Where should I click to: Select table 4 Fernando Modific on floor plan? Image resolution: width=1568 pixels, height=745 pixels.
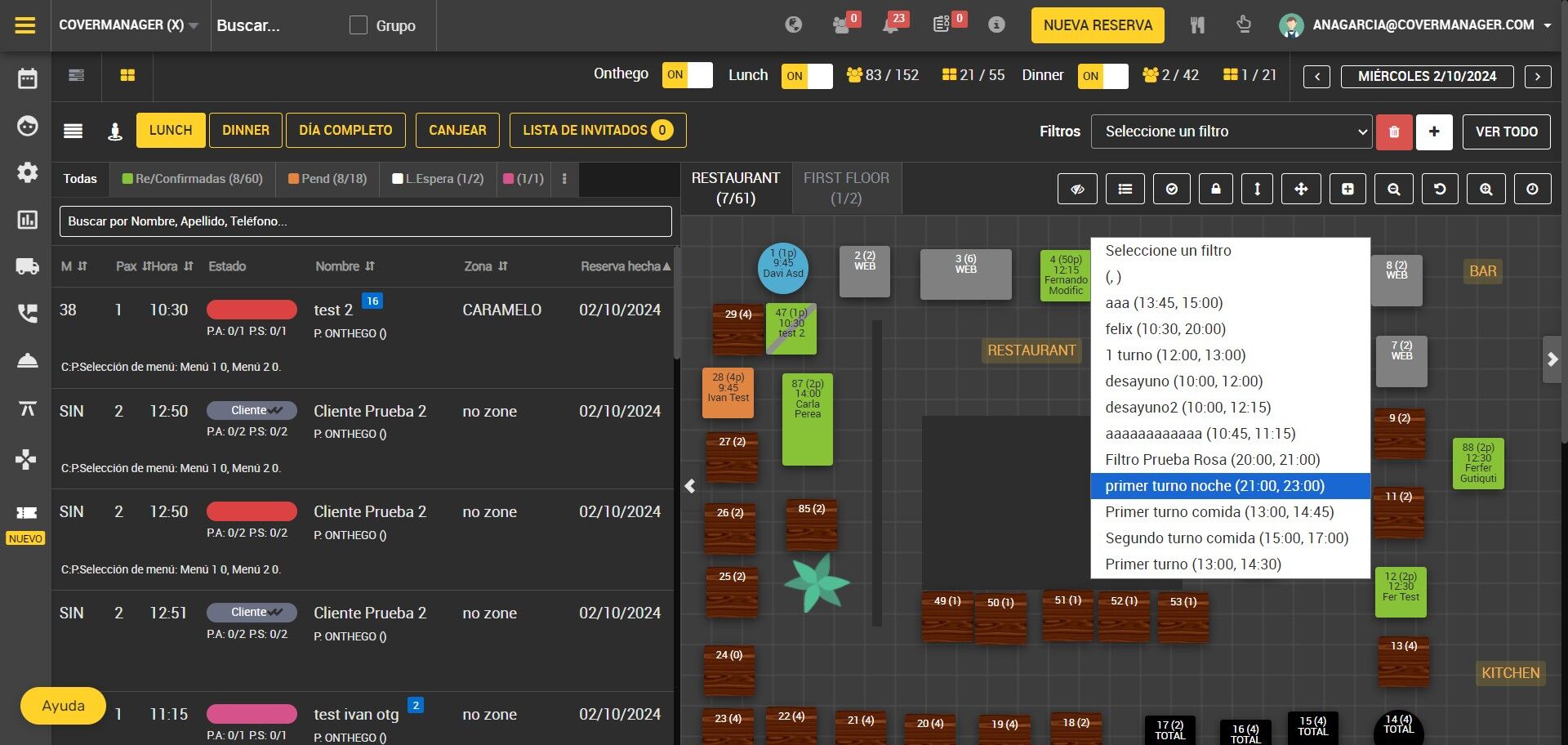(1066, 274)
